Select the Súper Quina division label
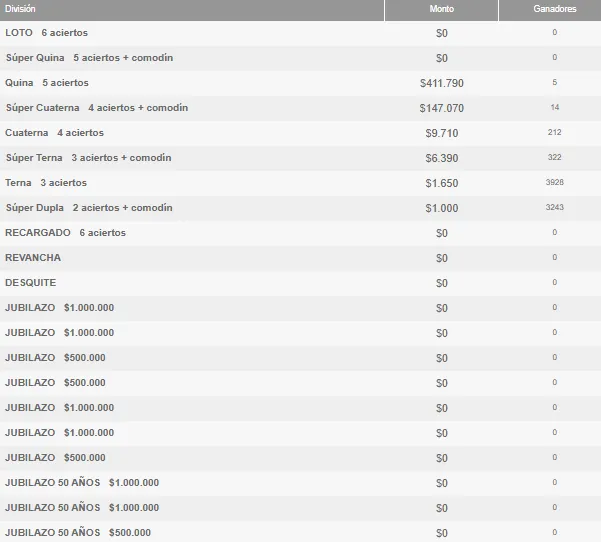601x542 pixels. [x=89, y=58]
